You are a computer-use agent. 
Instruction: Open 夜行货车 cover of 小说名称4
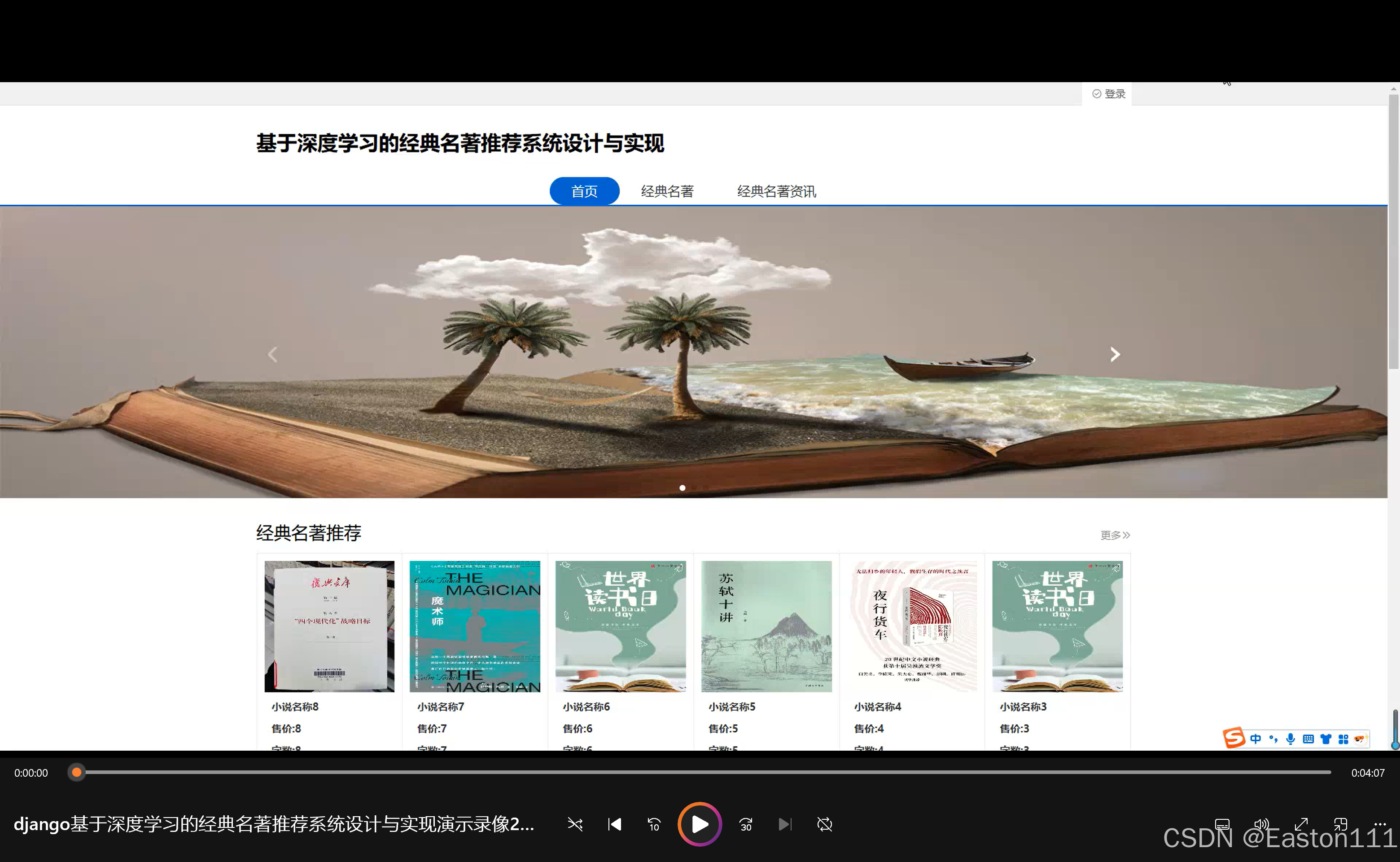point(912,626)
